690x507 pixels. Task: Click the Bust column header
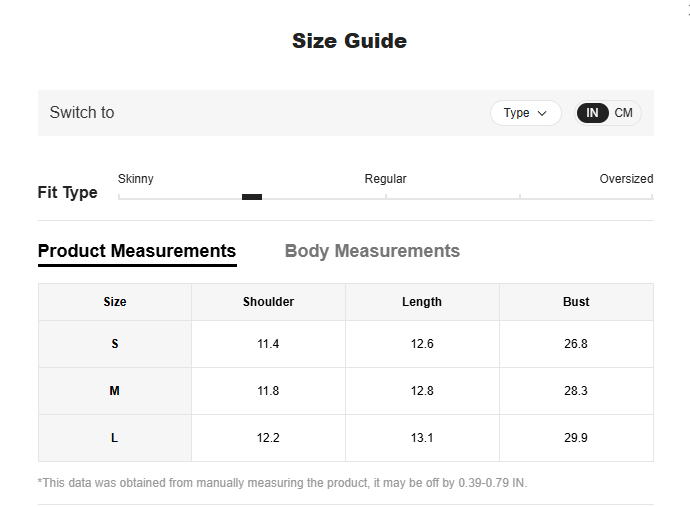coord(576,302)
